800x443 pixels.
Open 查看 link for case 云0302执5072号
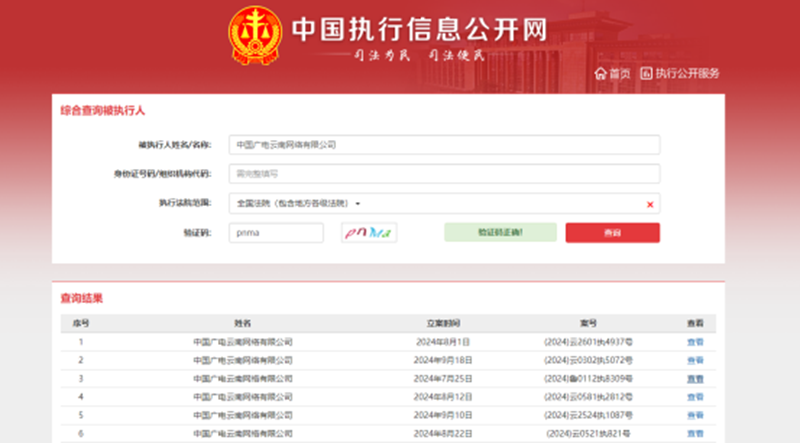(694, 360)
